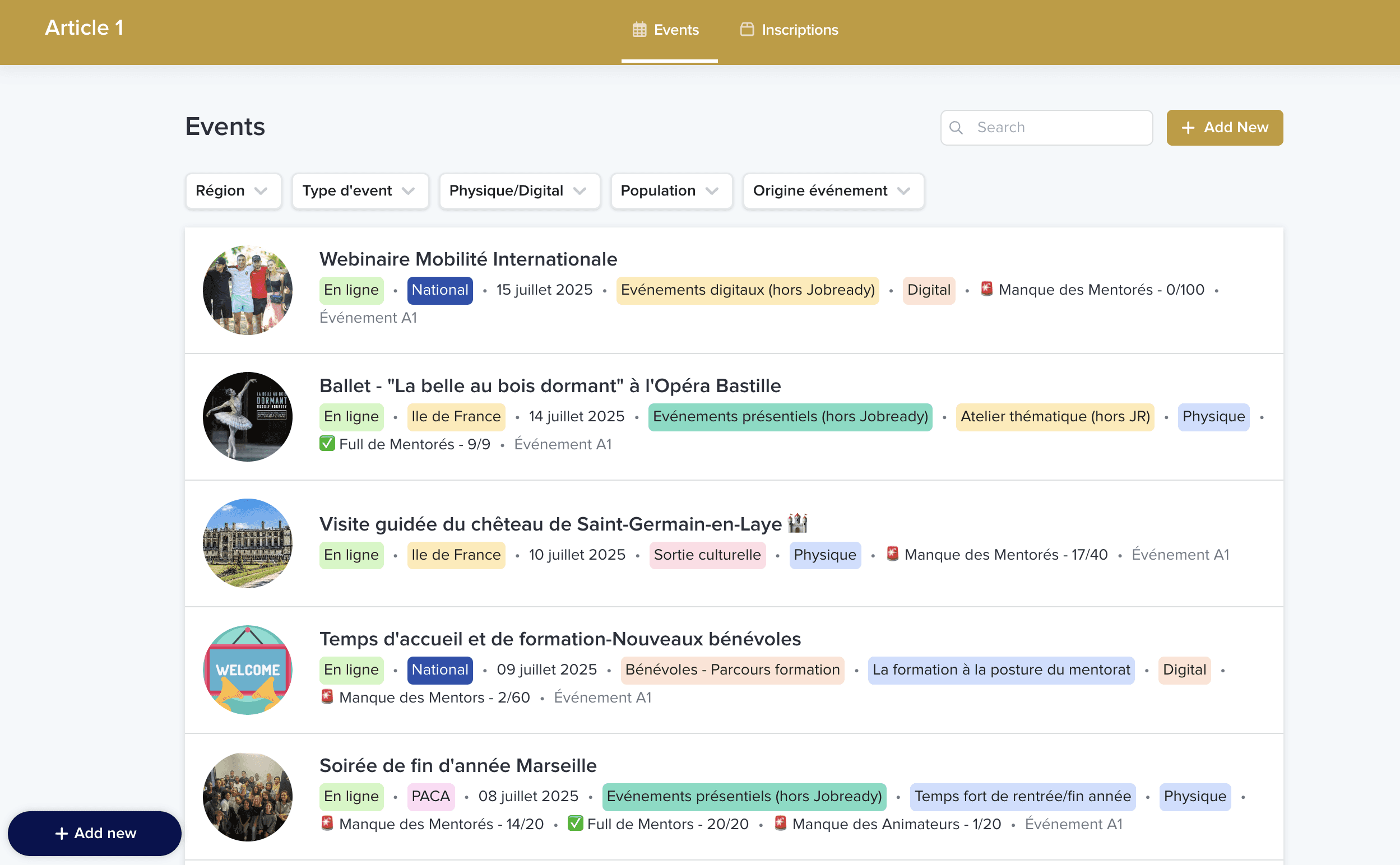Click the château photo thumbnail
Viewport: 1400px width, 865px height.
(247, 543)
